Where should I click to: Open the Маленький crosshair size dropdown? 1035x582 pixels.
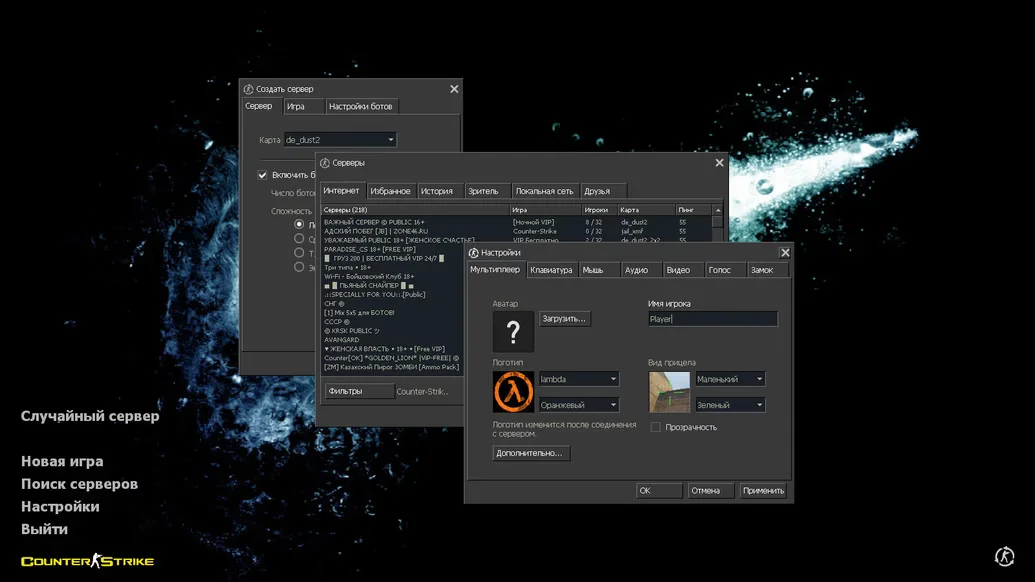730,379
